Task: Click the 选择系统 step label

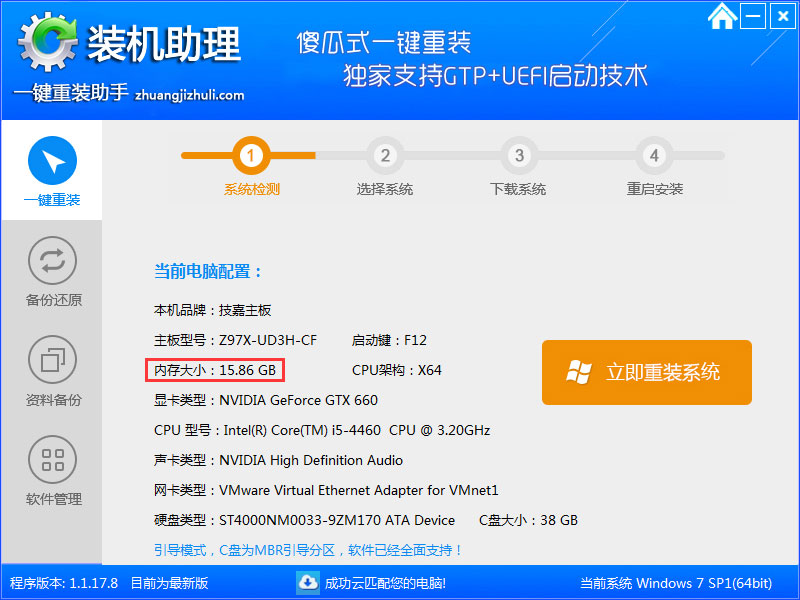Action: pyautogui.click(x=385, y=189)
